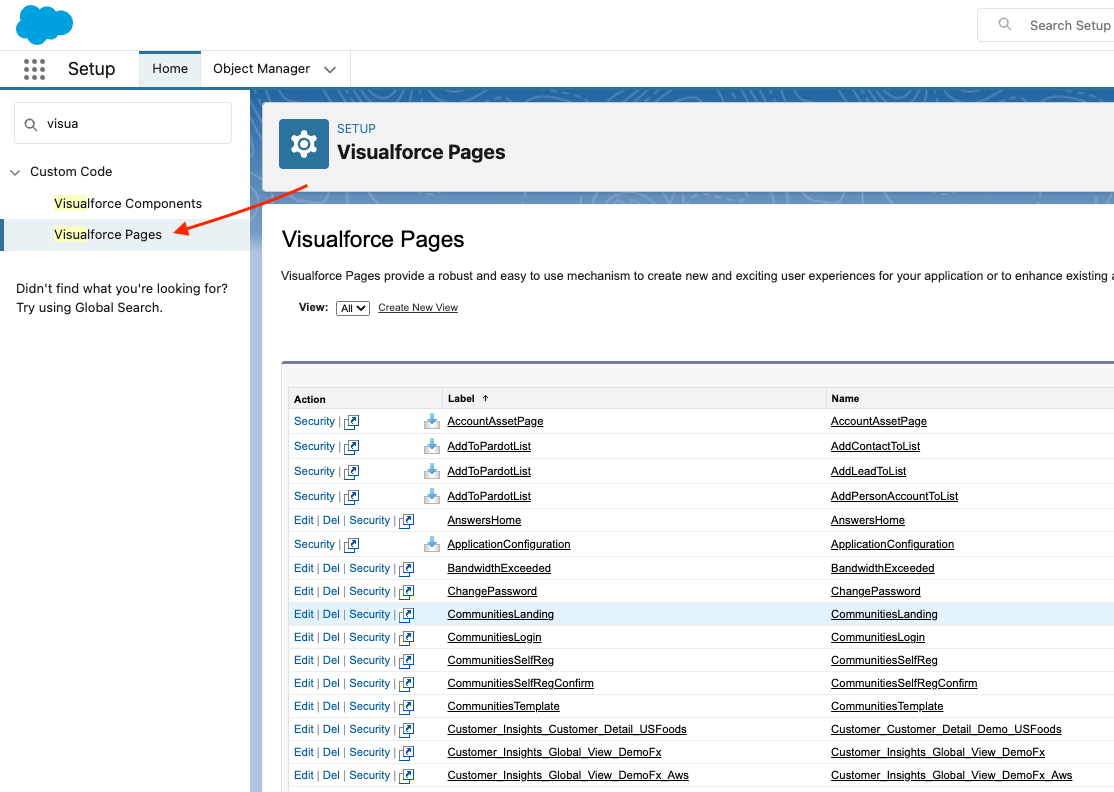Viewport: 1114px width, 792px height.
Task: Click the Create New View link
Action: pyautogui.click(x=418, y=308)
